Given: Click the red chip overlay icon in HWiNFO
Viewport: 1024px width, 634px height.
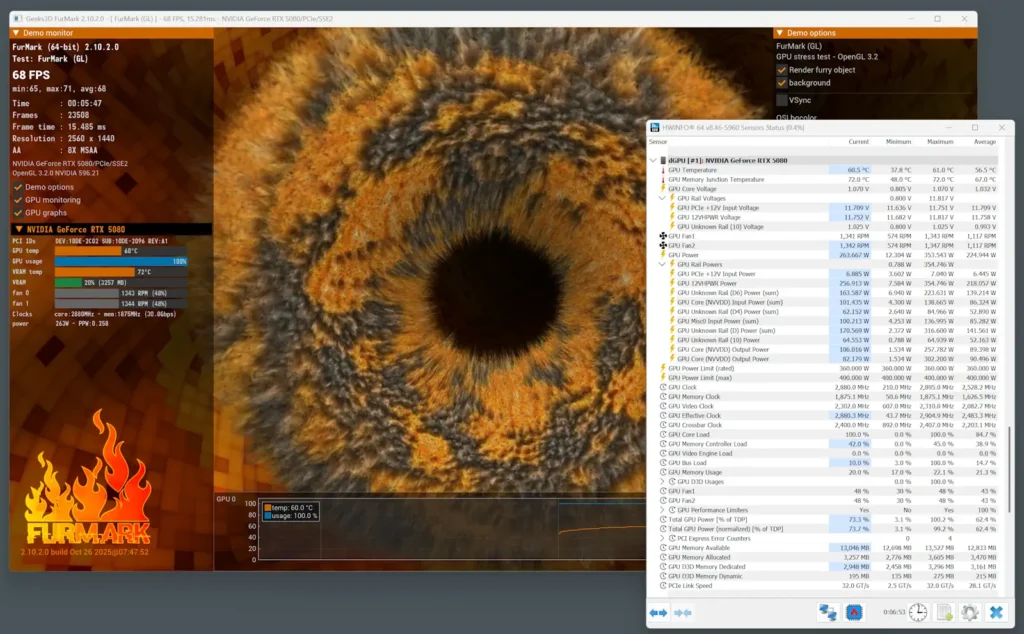Looking at the screenshot, I should point(854,612).
